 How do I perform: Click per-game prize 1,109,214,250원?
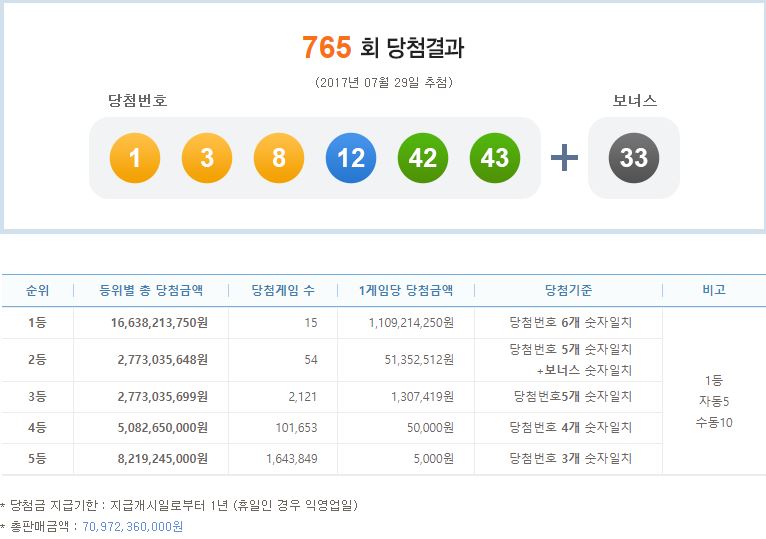(x=411, y=323)
